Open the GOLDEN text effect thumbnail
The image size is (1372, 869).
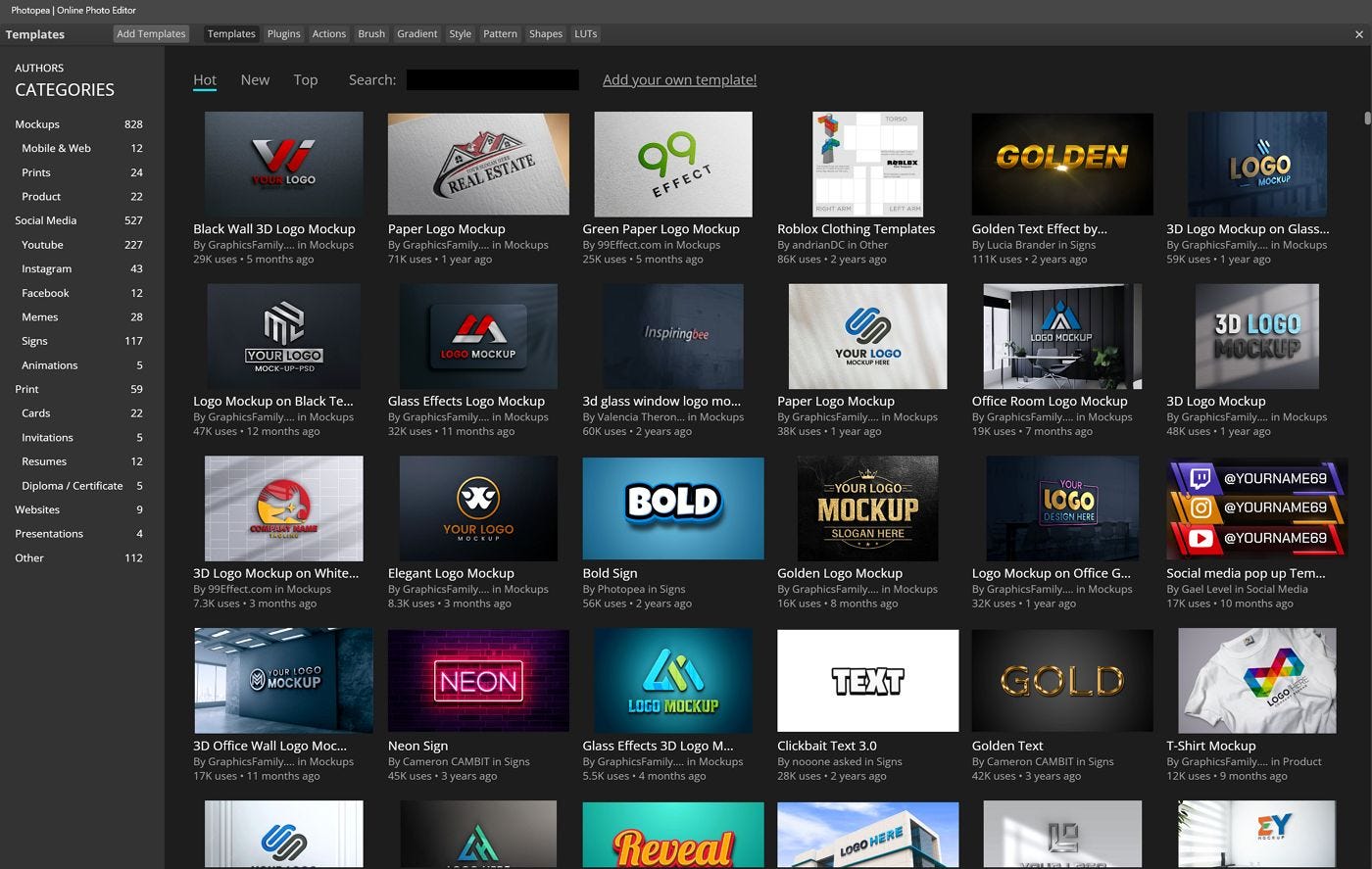pos(1062,164)
